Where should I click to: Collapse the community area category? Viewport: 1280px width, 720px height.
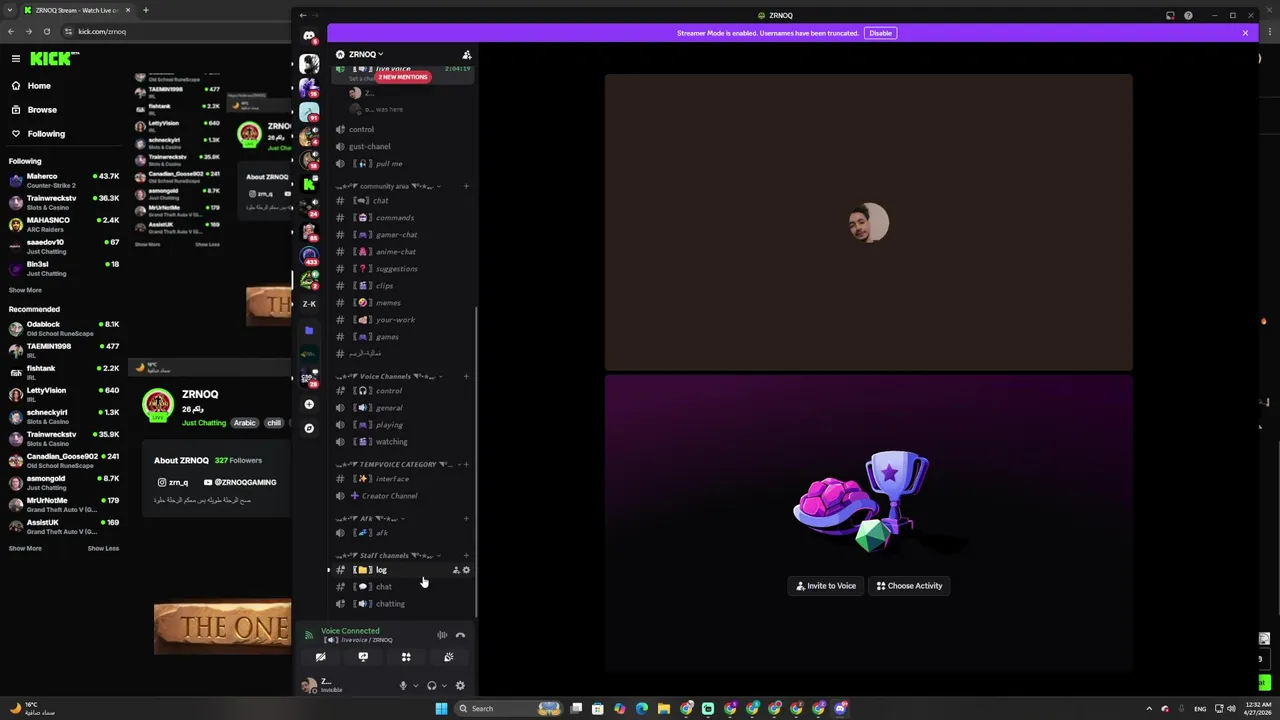pos(385,186)
